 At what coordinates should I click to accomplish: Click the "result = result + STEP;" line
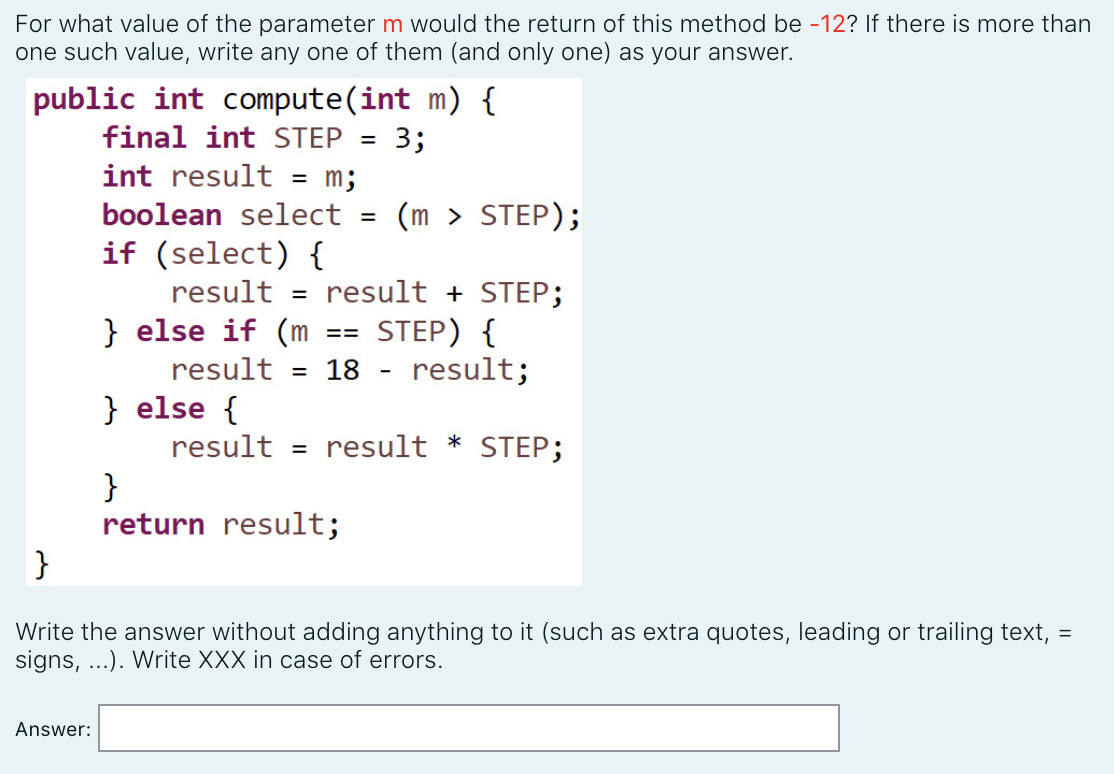click(x=366, y=293)
